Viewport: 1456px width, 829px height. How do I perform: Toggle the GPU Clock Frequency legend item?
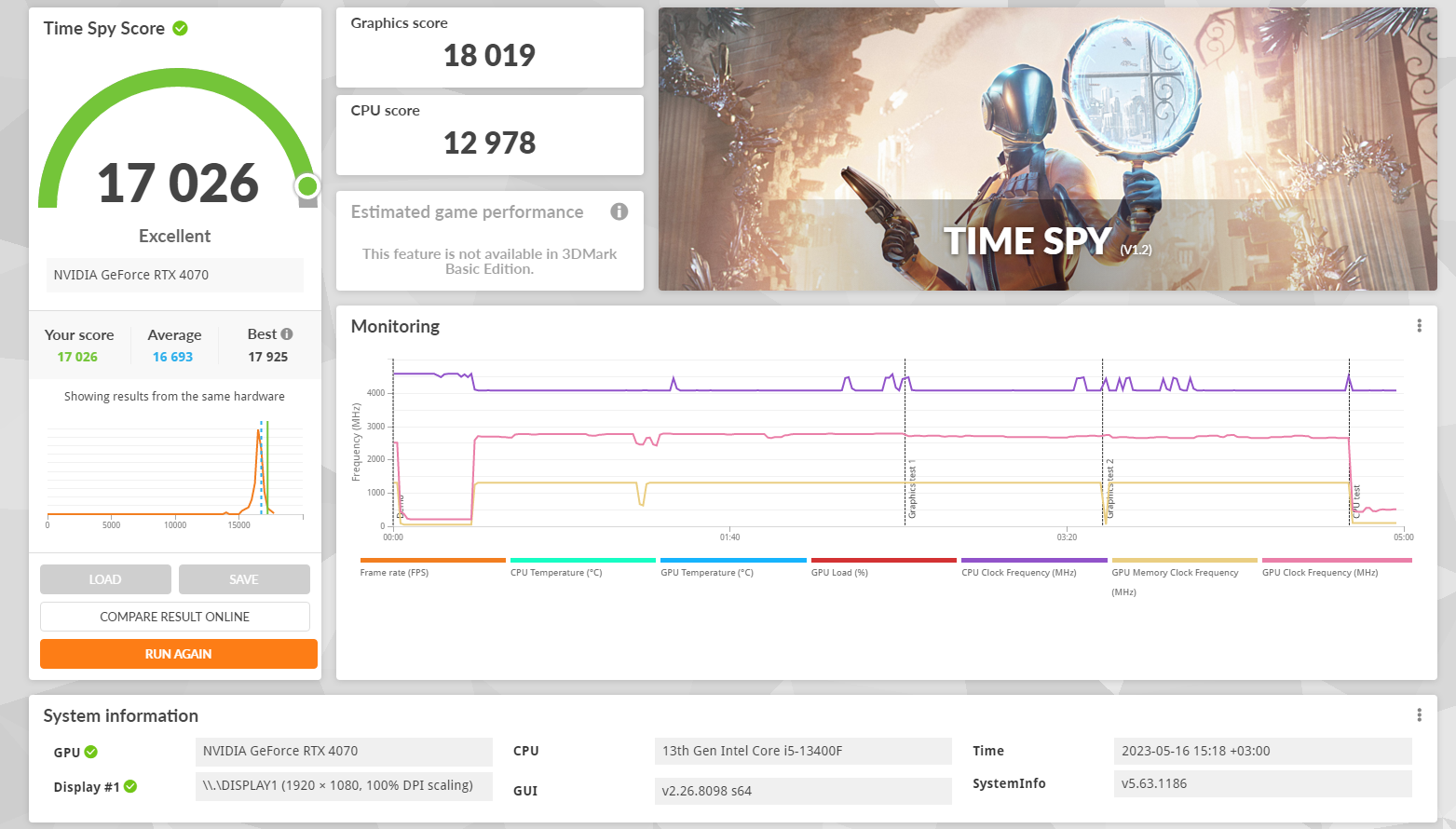point(1337,567)
